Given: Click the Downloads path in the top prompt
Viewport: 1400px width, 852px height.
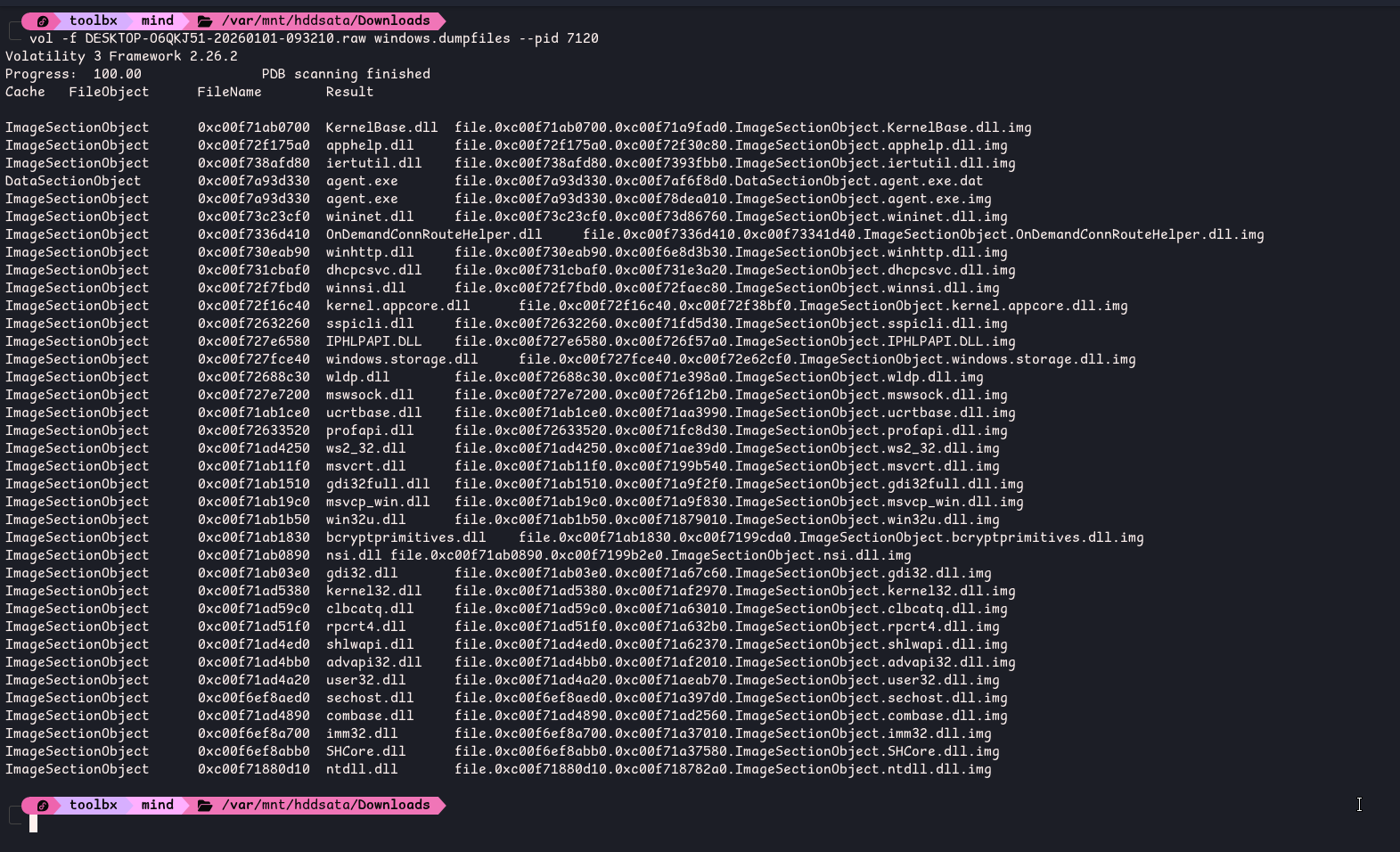Looking at the screenshot, I should pyautogui.click(x=325, y=20).
